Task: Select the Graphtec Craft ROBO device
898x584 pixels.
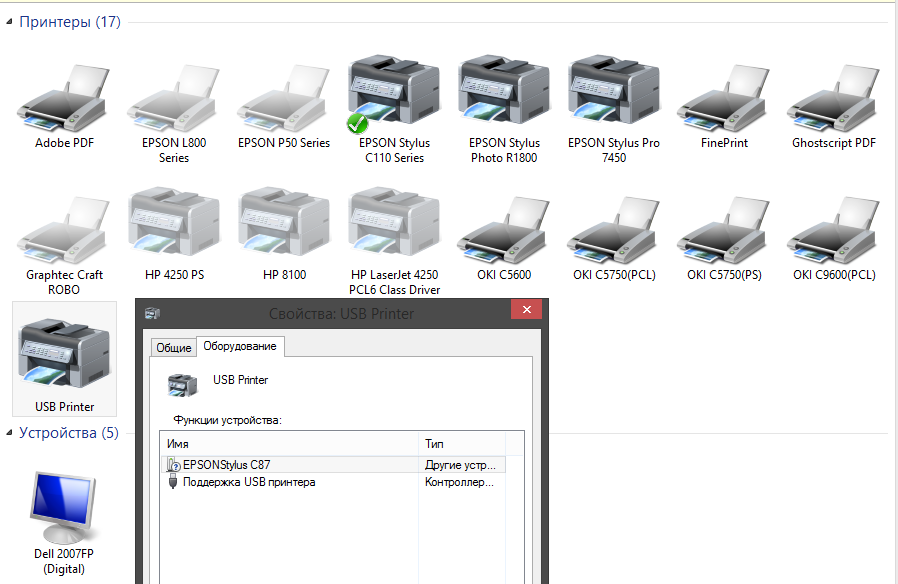Action: tap(64, 230)
